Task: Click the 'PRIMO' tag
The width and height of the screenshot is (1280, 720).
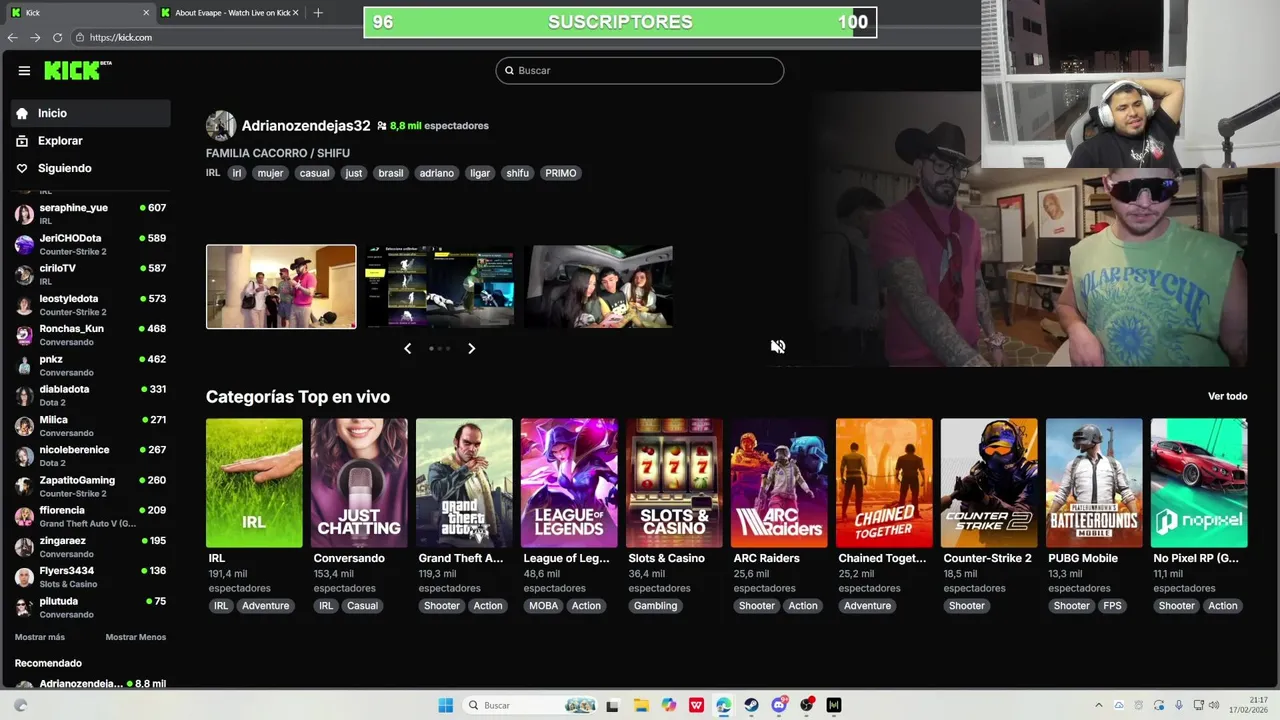Action: pos(561,173)
